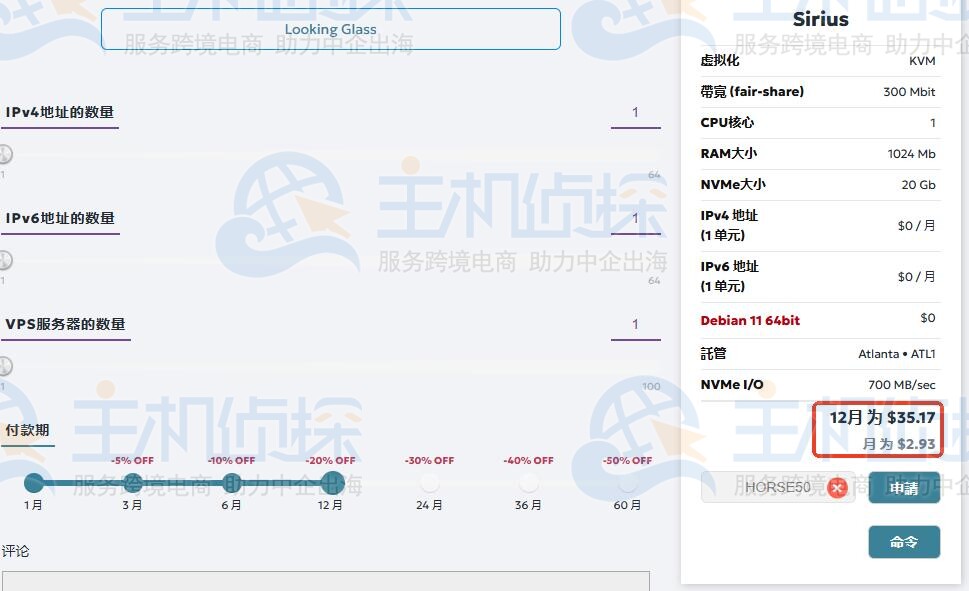Select the Debian 11 64bit option
Screen dimensions: 969x591
(x=750, y=320)
